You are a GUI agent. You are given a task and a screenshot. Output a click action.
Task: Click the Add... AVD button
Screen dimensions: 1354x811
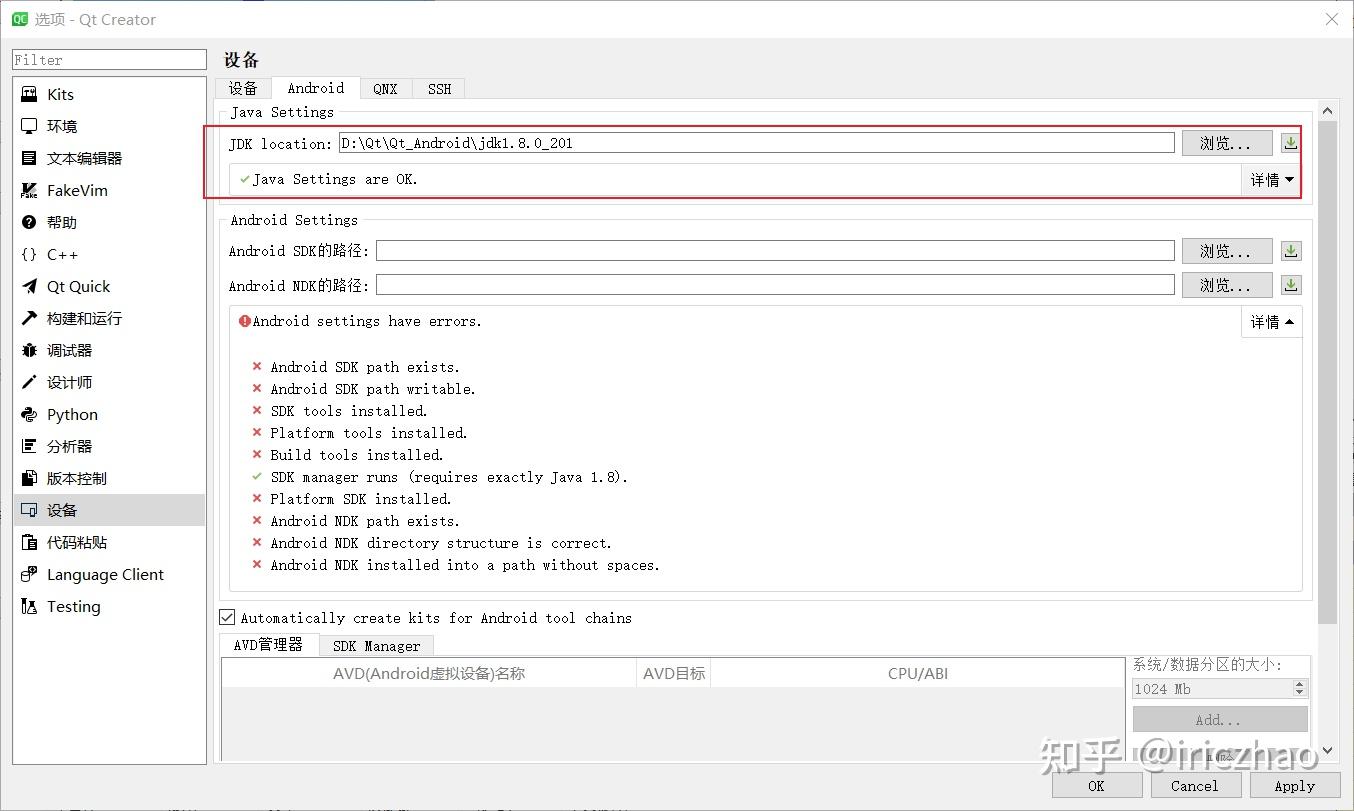click(1220, 720)
